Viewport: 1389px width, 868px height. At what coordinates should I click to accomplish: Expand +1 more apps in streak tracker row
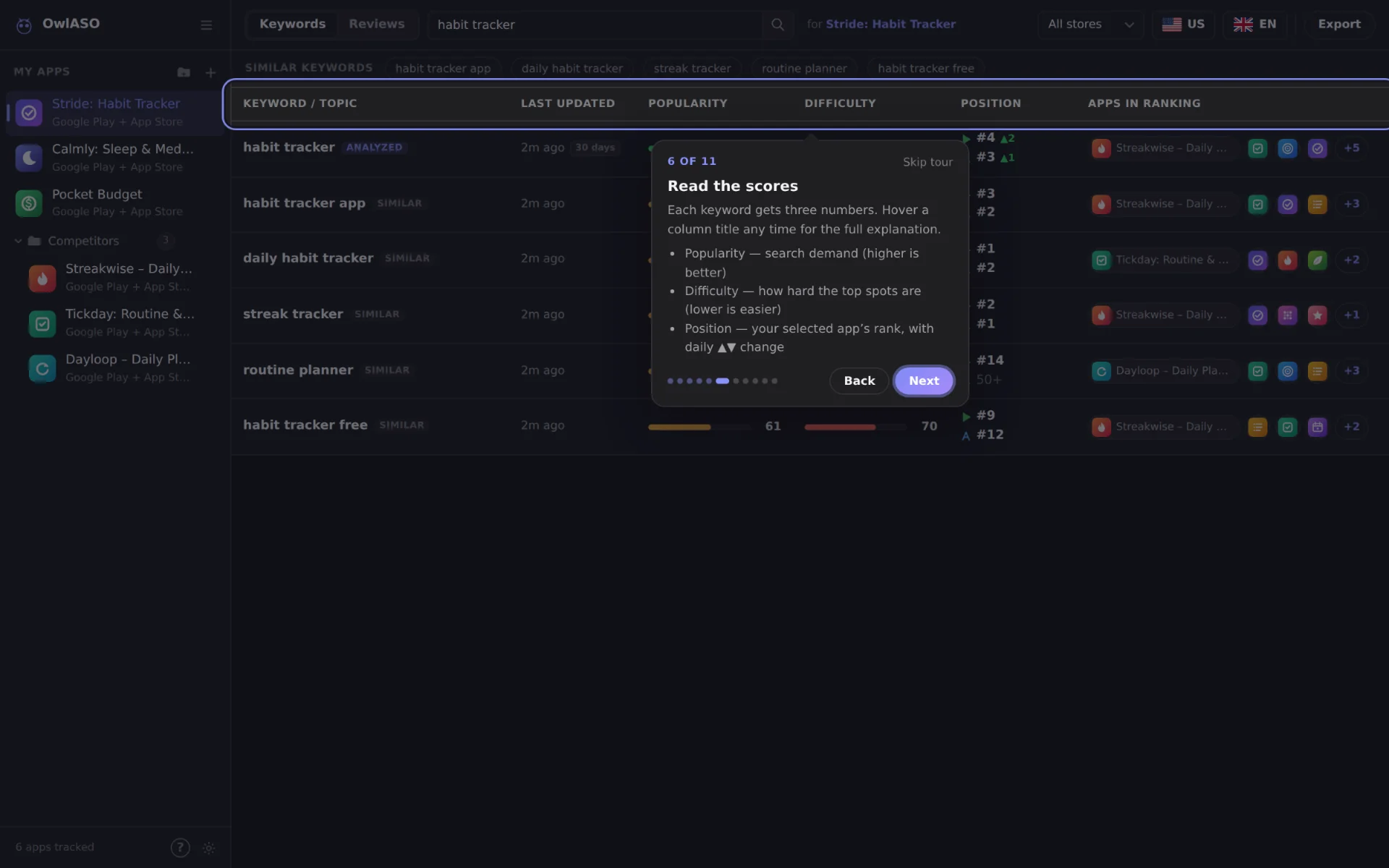coord(1351,315)
